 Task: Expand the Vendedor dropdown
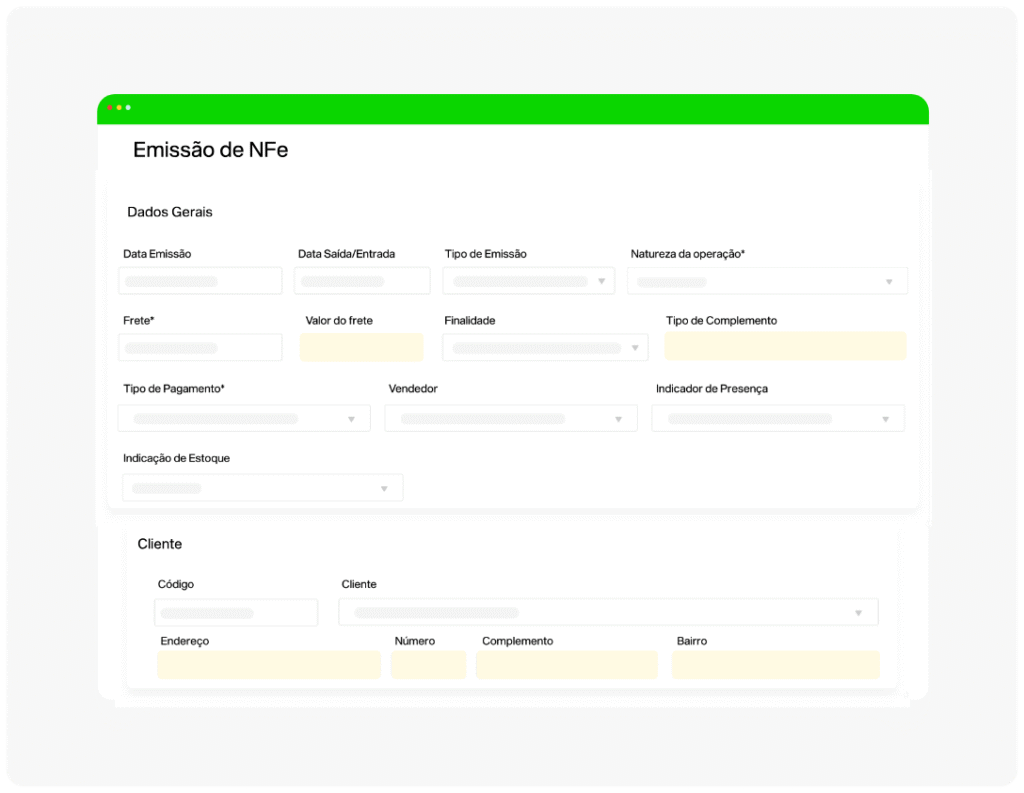point(511,419)
